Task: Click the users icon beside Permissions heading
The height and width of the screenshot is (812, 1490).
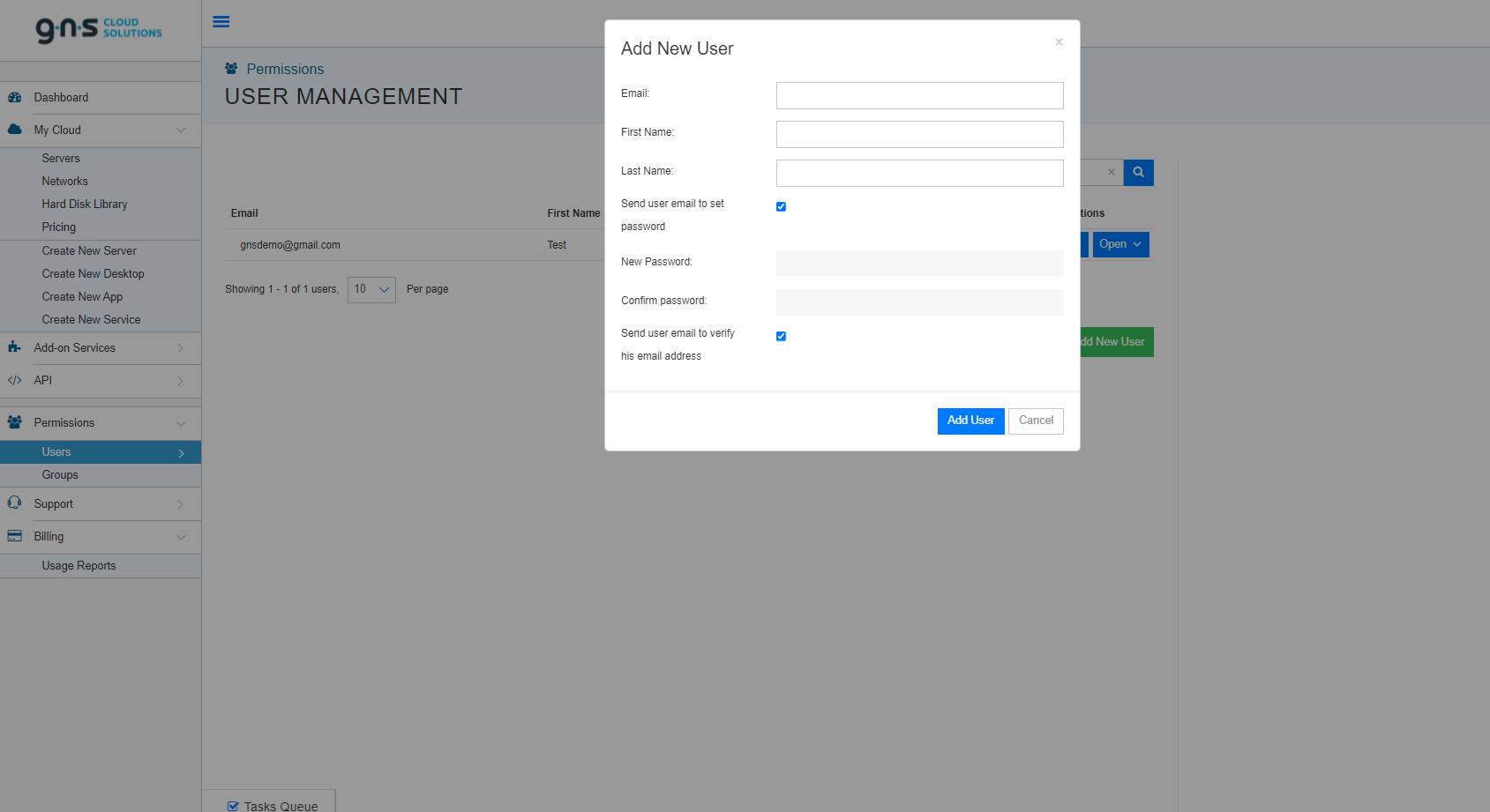Action: pos(231,69)
